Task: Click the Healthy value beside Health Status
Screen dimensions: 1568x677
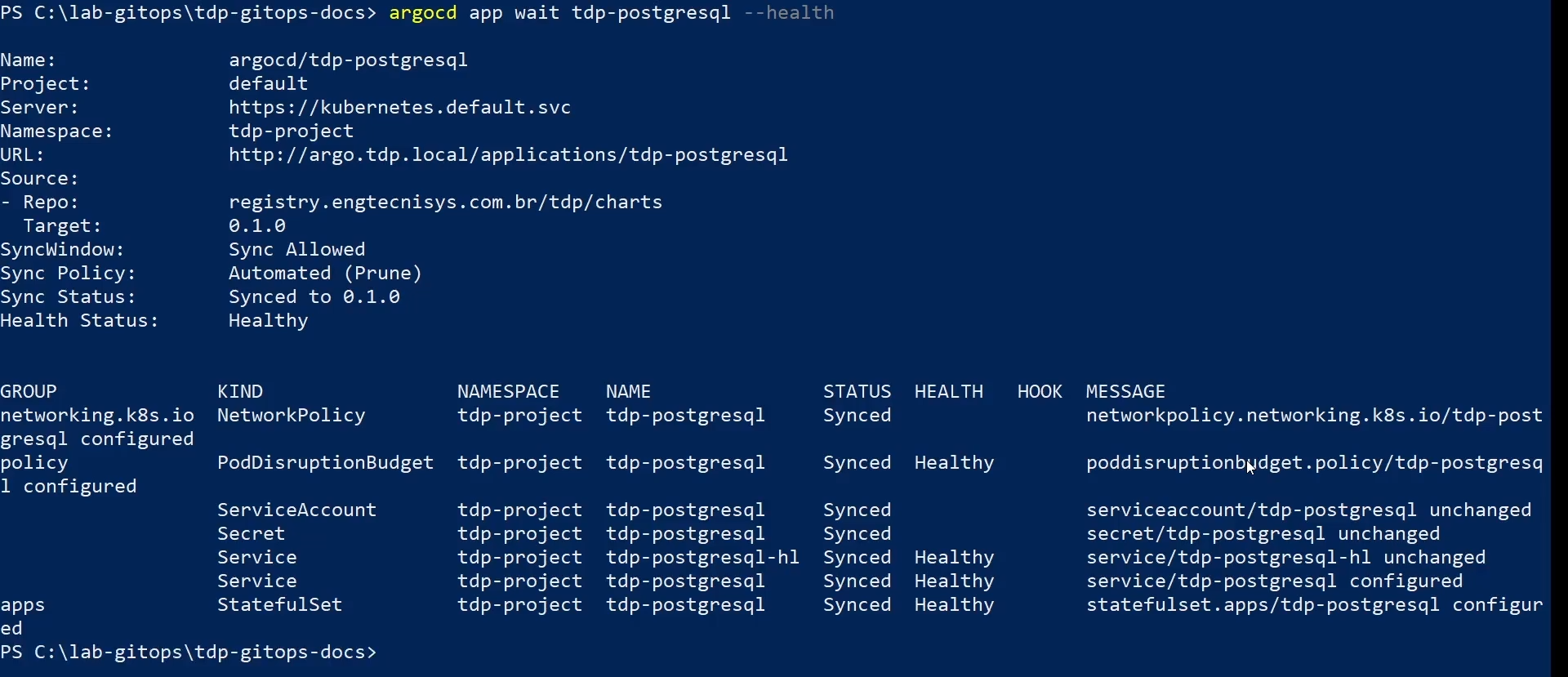Action: click(268, 320)
